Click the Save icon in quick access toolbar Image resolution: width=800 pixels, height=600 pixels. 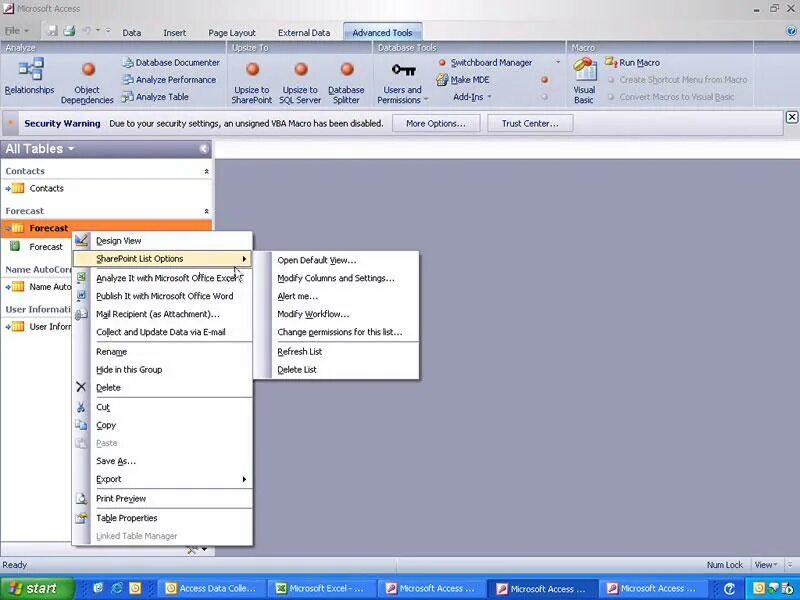point(53,31)
